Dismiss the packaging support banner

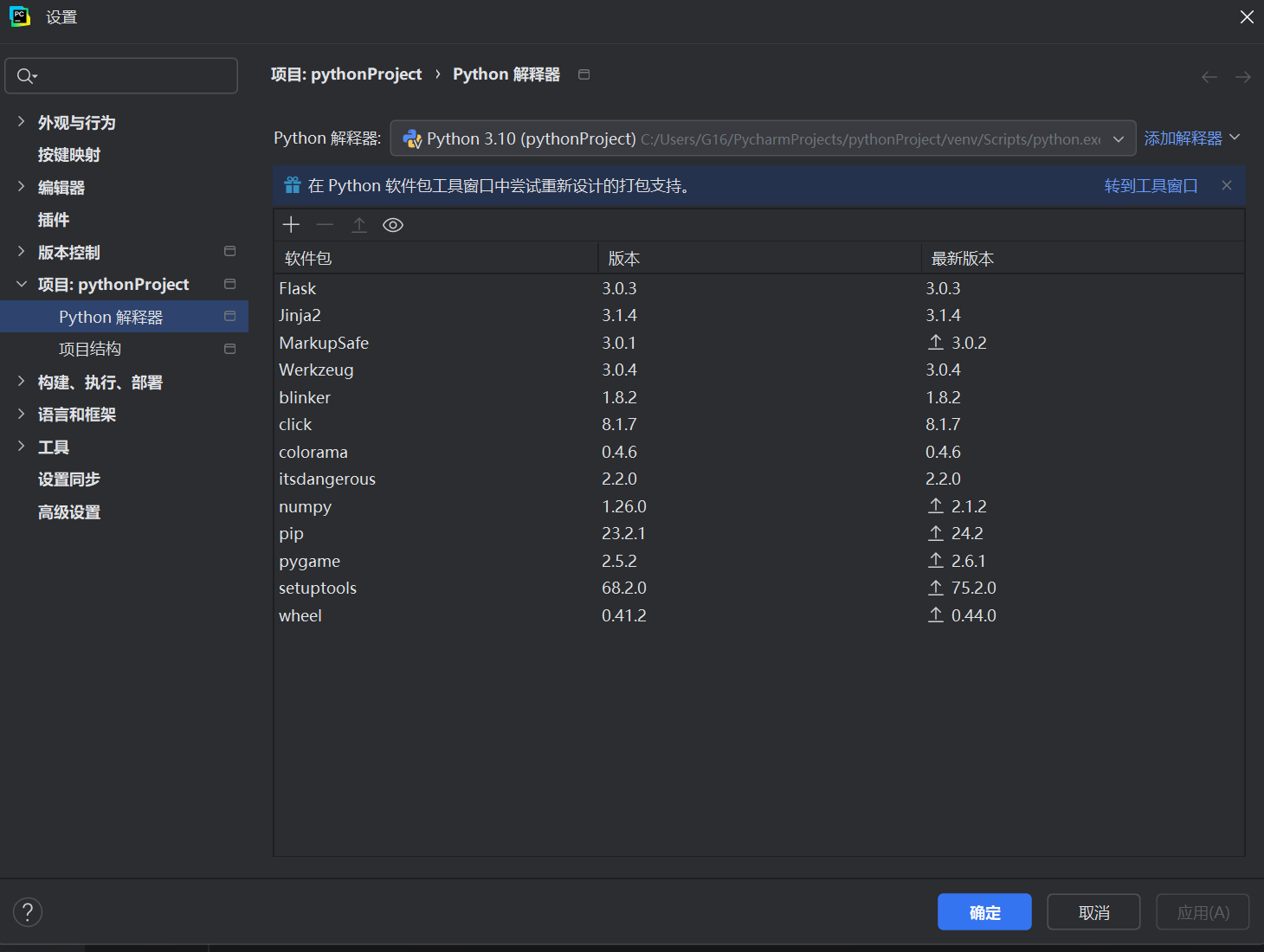pyautogui.click(x=1227, y=185)
